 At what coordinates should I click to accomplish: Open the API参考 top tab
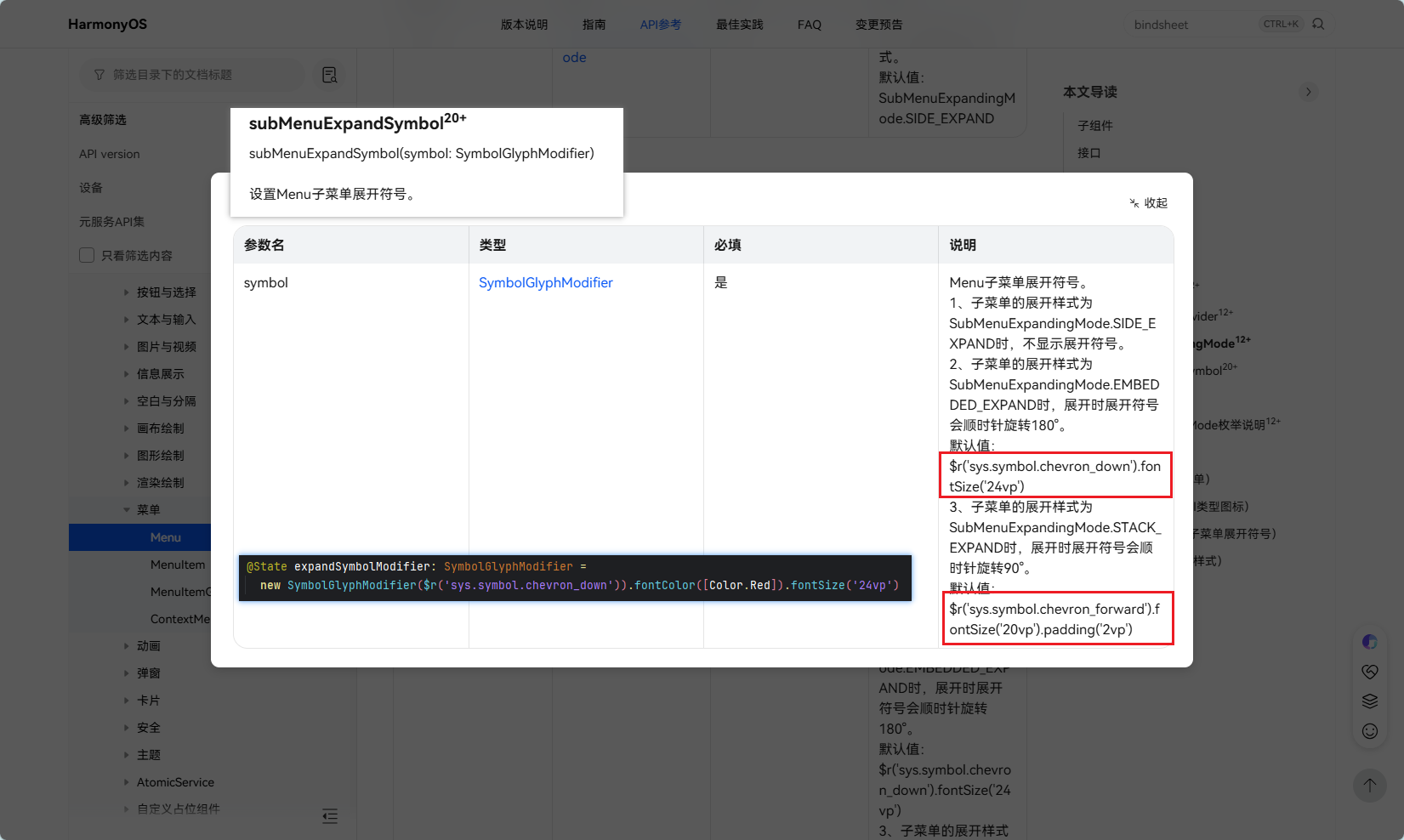(660, 25)
